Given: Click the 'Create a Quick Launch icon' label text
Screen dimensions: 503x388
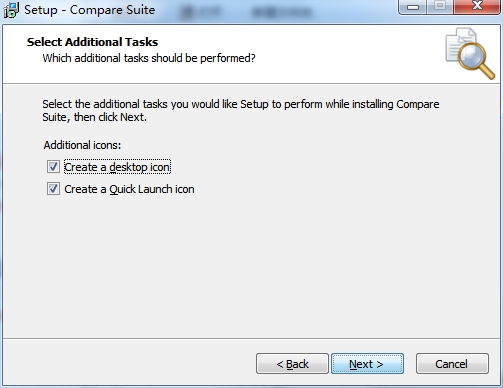Looking at the screenshot, I should pos(129,189).
